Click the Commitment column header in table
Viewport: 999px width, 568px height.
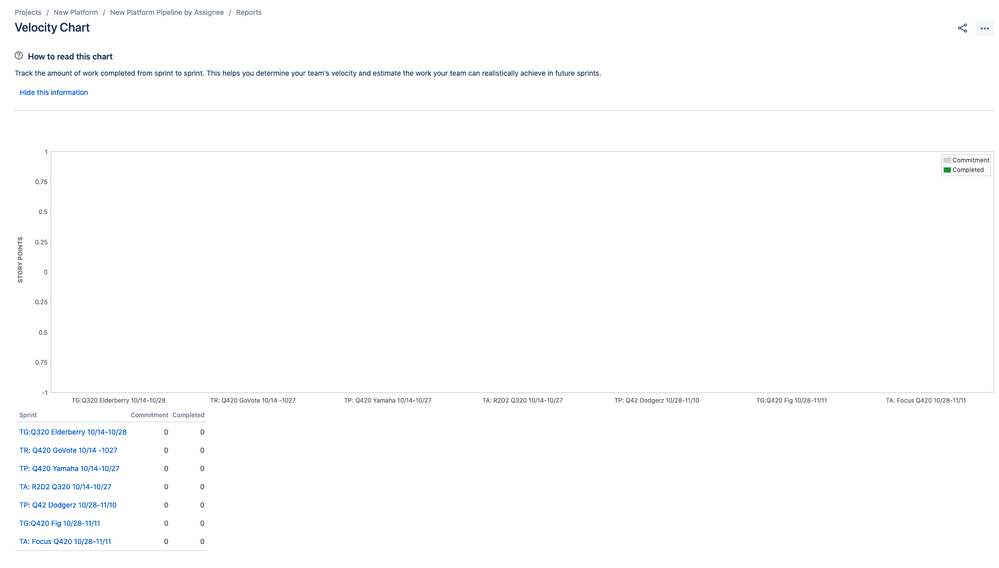coord(150,415)
